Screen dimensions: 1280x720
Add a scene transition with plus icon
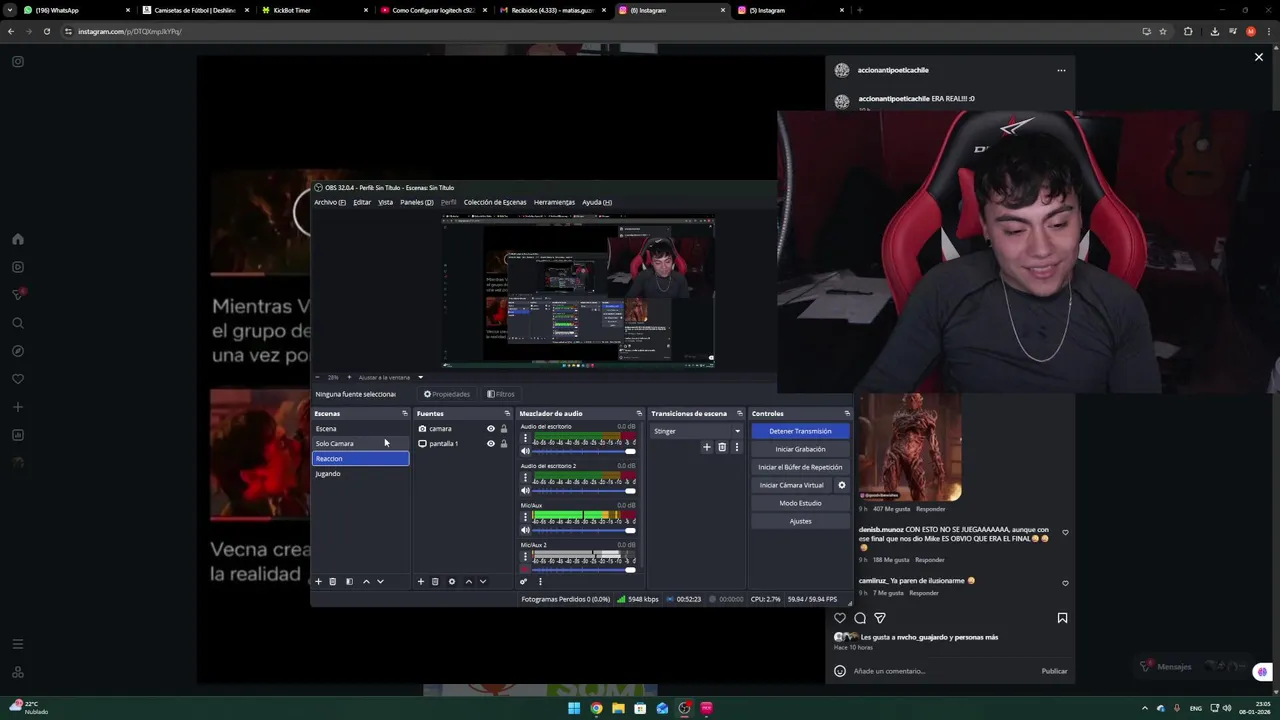pos(707,447)
